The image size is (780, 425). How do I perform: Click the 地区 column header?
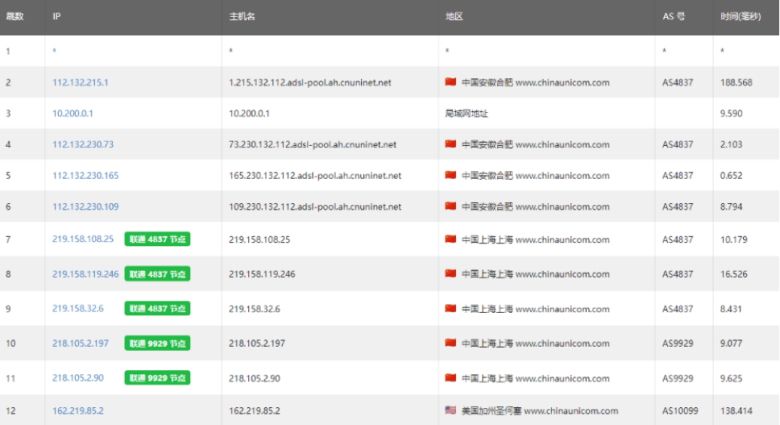[x=454, y=17]
